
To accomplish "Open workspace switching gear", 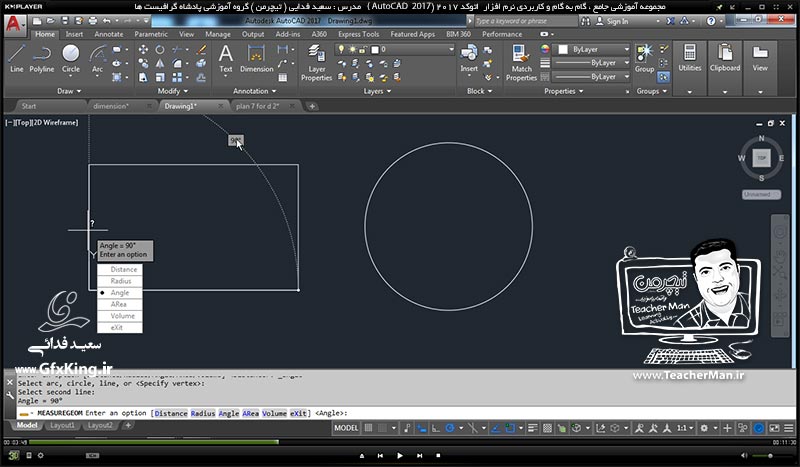I will pyautogui.click(x=704, y=428).
